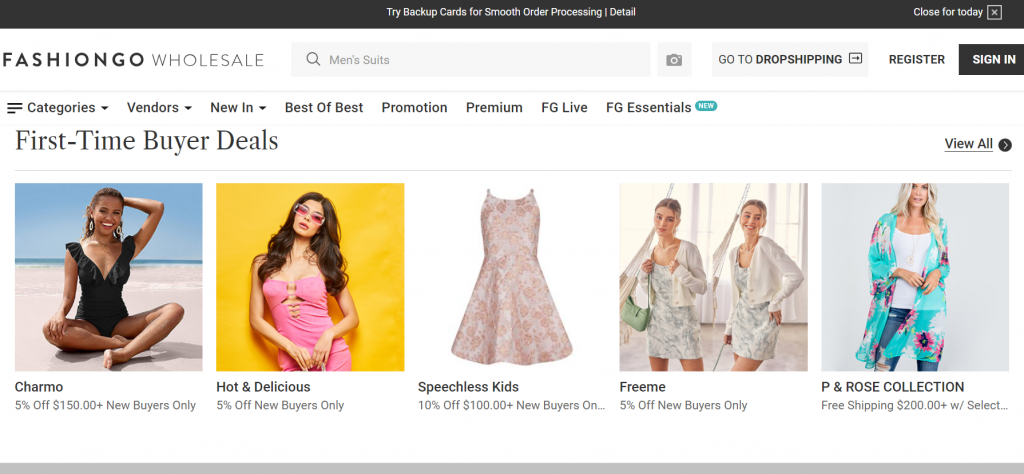The image size is (1024, 474).
Task: Click Hot & Delicious '5% Off New Buyers Only'
Action: 280,405
